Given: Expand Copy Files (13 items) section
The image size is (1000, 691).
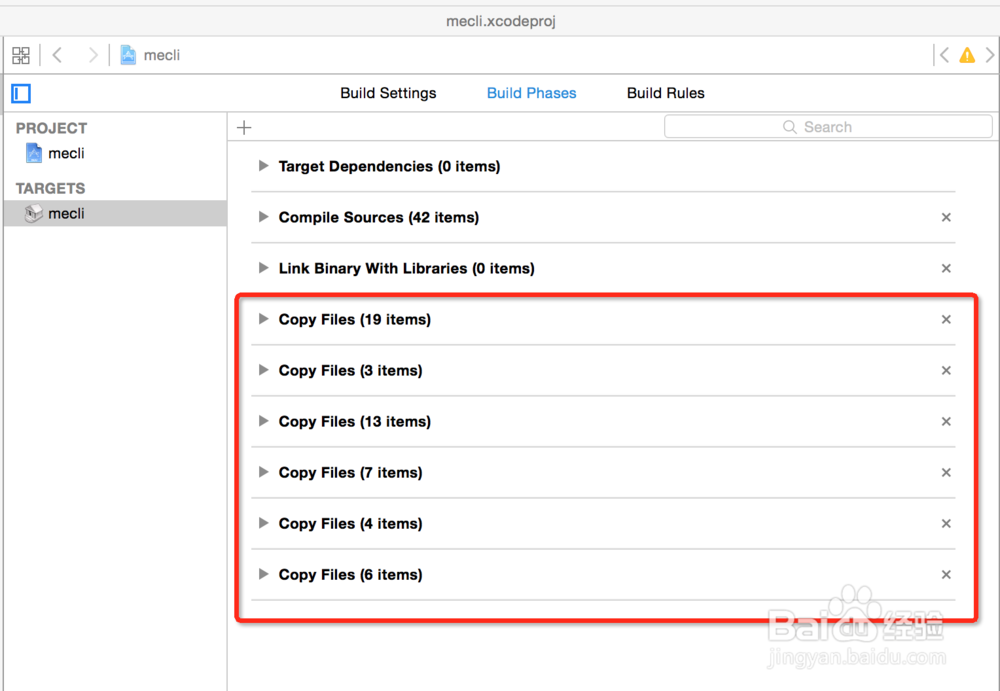Looking at the screenshot, I should (x=263, y=421).
